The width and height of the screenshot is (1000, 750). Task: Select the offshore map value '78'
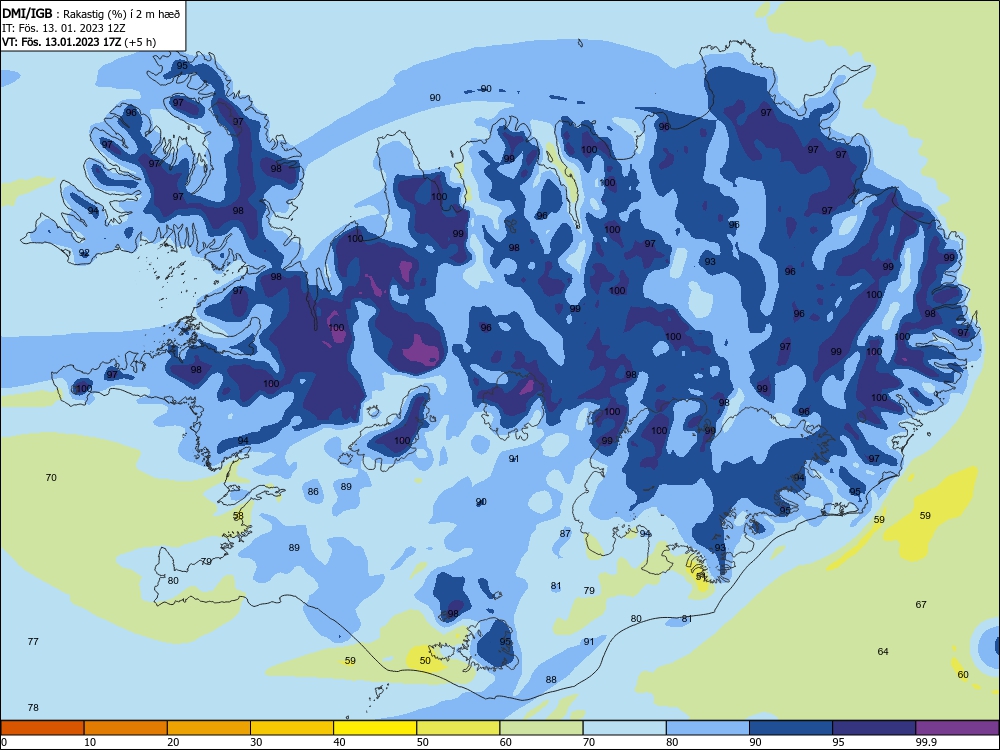click(x=33, y=708)
